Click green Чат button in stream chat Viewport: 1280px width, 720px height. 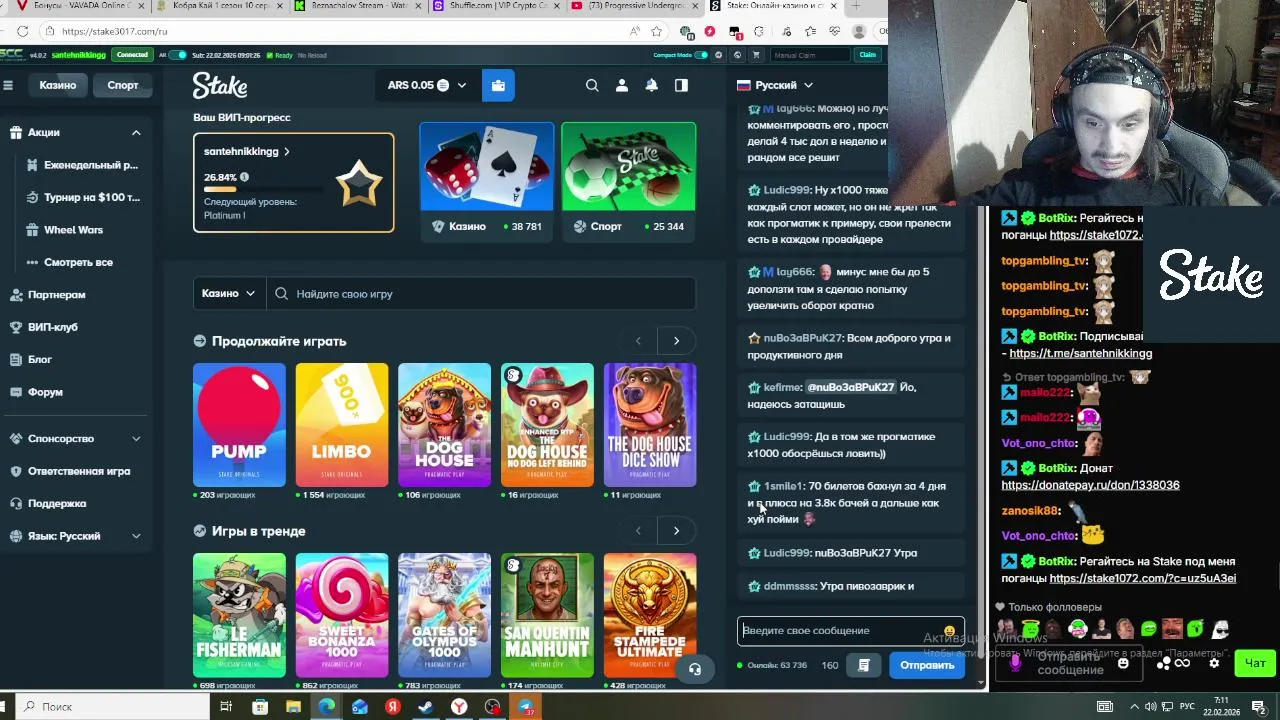1255,663
